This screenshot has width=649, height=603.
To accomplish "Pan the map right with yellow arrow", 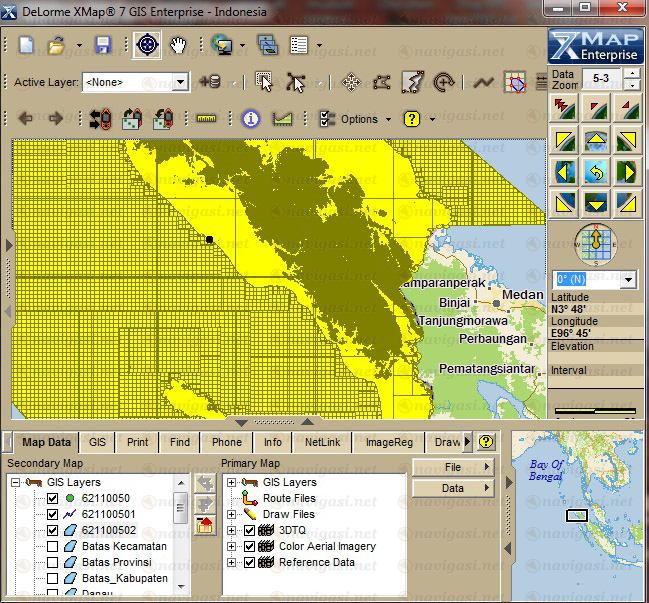I will [627, 172].
